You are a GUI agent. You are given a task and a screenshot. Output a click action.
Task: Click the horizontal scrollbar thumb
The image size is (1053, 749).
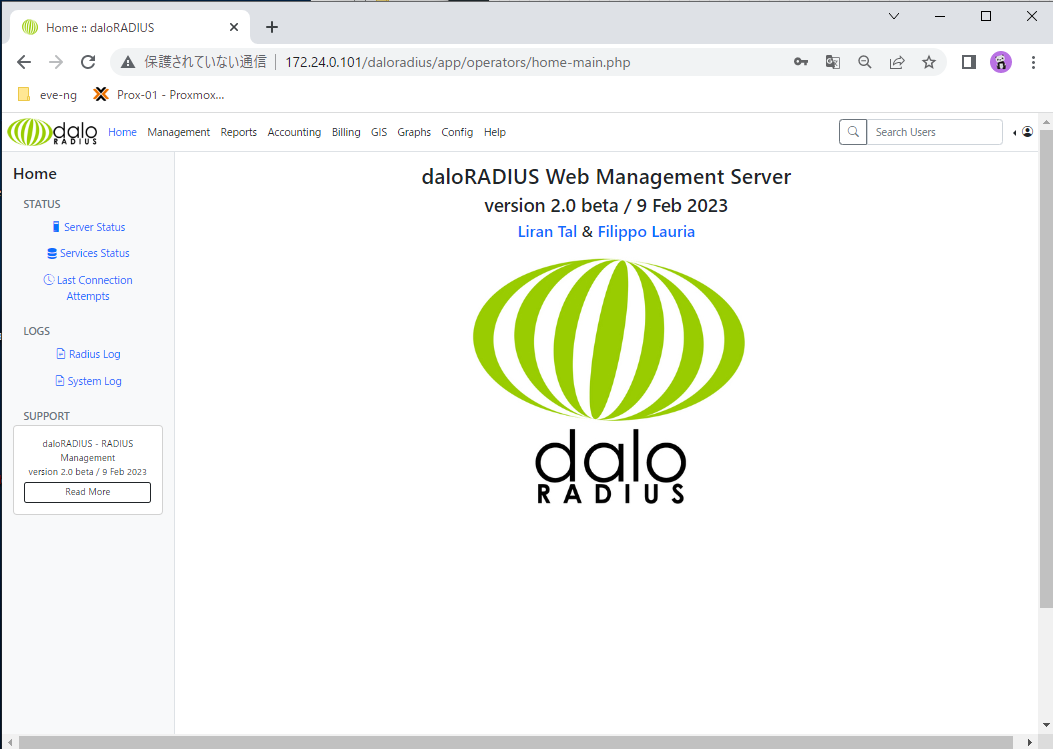[515, 742]
